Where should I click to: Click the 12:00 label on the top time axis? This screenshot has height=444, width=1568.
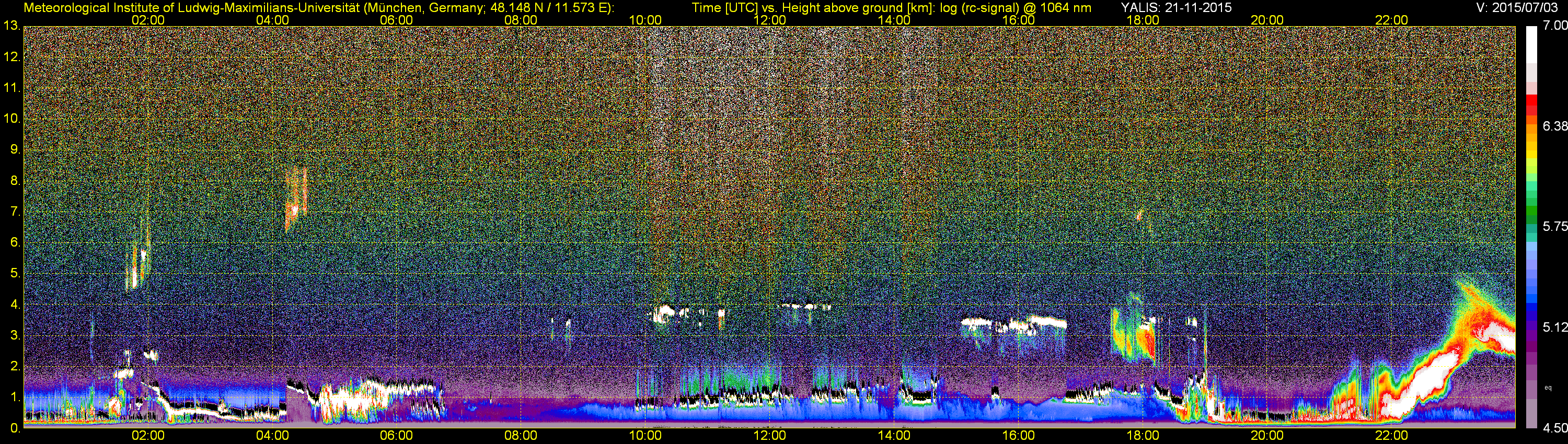coord(769,20)
